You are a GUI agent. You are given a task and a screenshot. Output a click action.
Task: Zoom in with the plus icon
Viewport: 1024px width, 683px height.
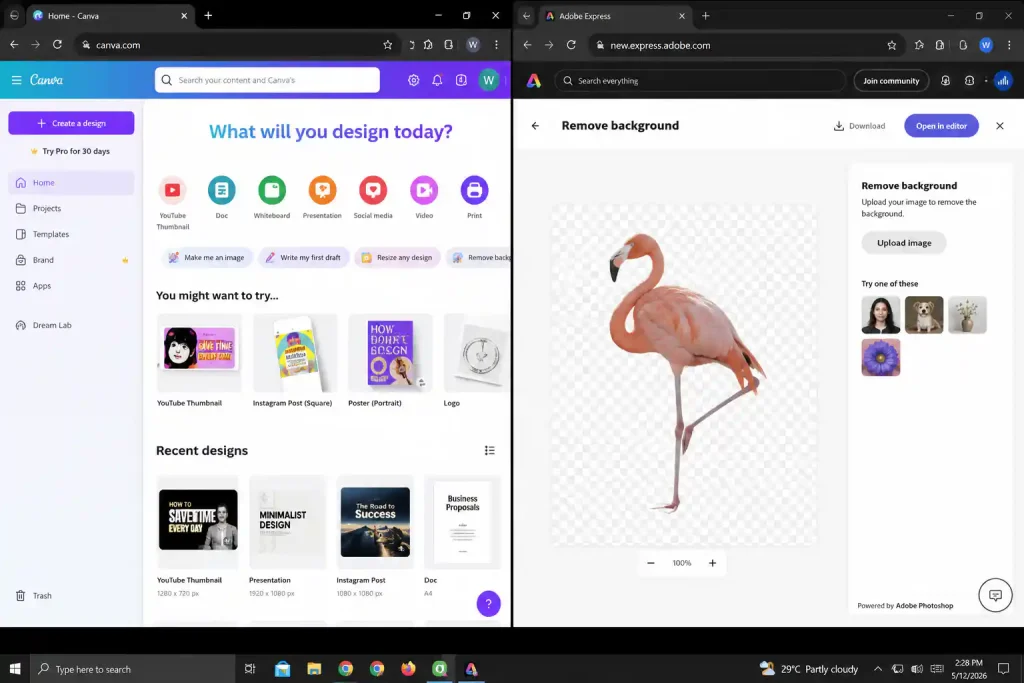point(712,563)
